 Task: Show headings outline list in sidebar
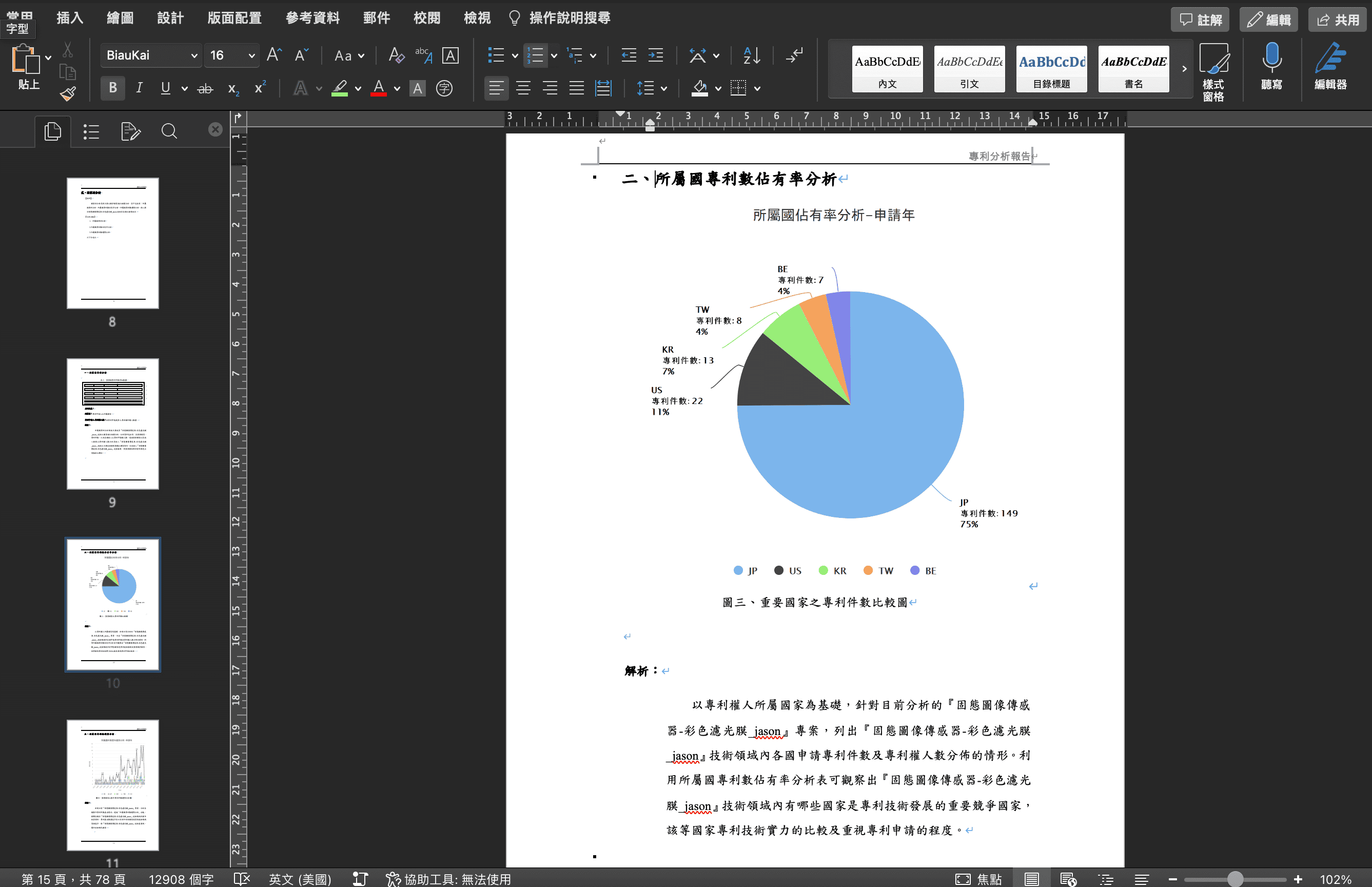tap(91, 131)
